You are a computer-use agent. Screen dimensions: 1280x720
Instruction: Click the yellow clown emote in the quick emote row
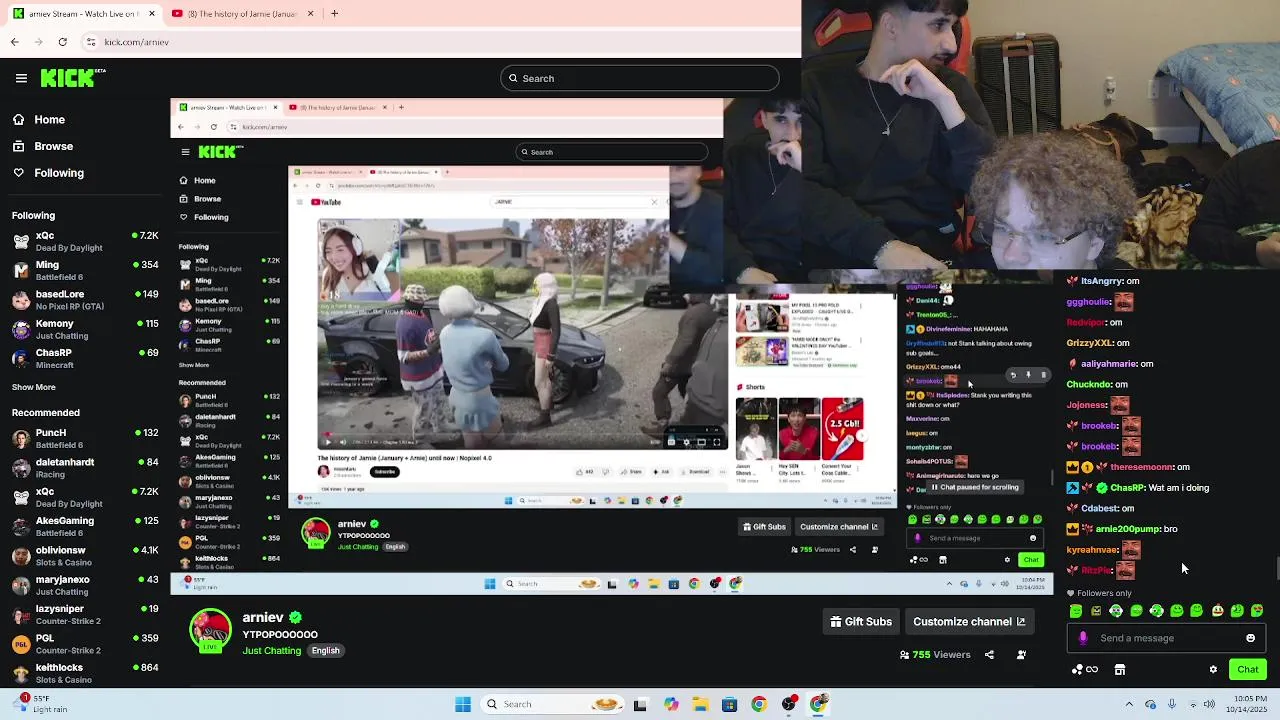click(x=1217, y=611)
